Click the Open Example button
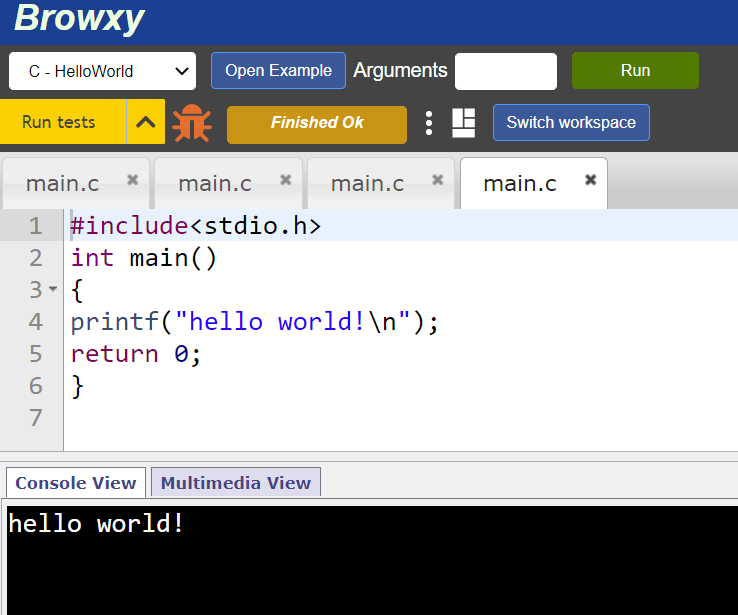This screenshot has width=738, height=615. pyautogui.click(x=278, y=71)
